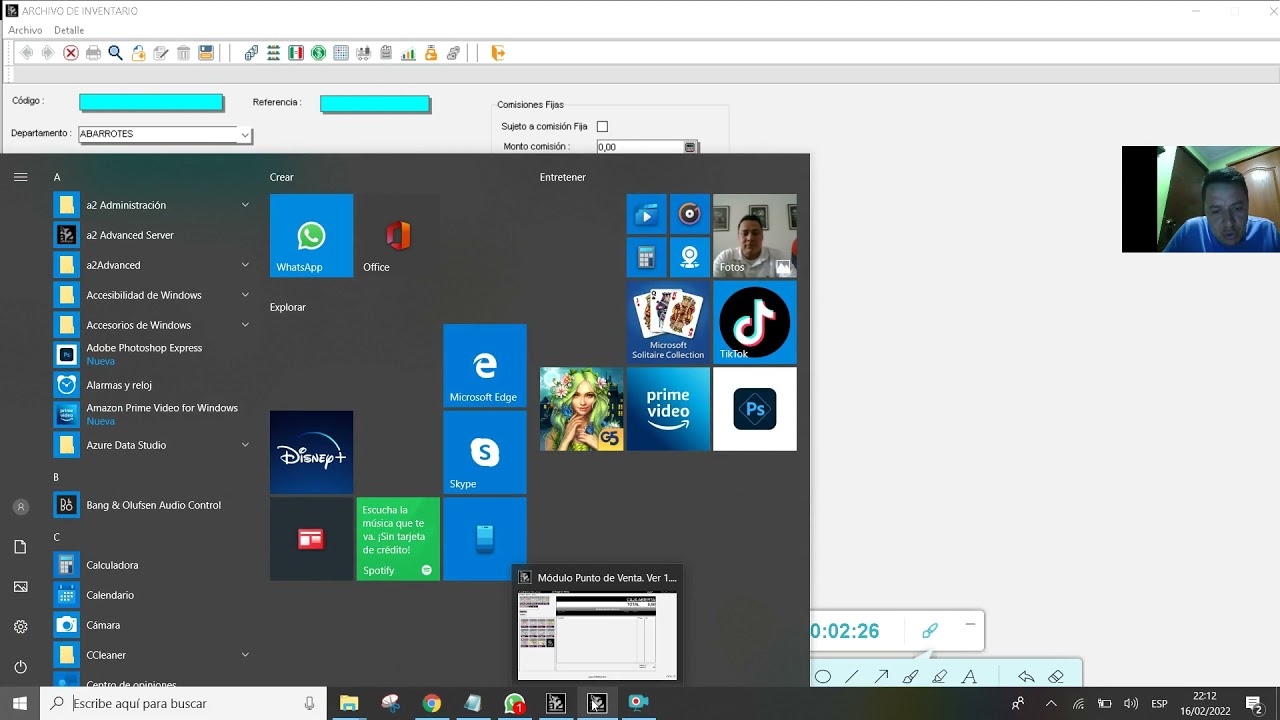Click the taskbar search box

click(184, 703)
